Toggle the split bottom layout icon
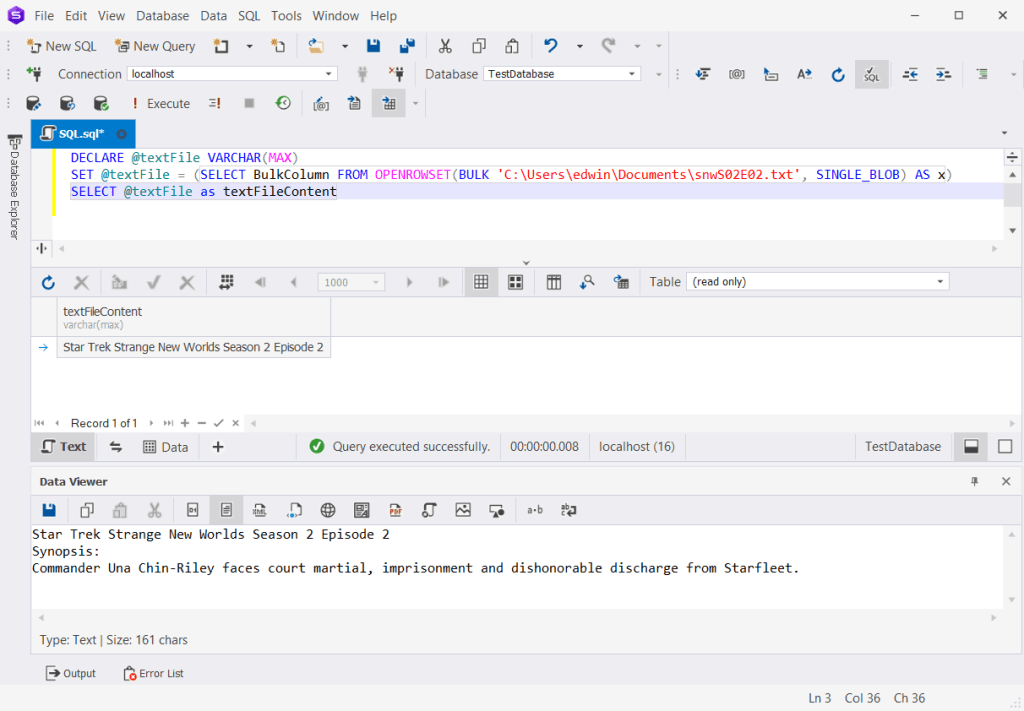1024x711 pixels. (971, 447)
